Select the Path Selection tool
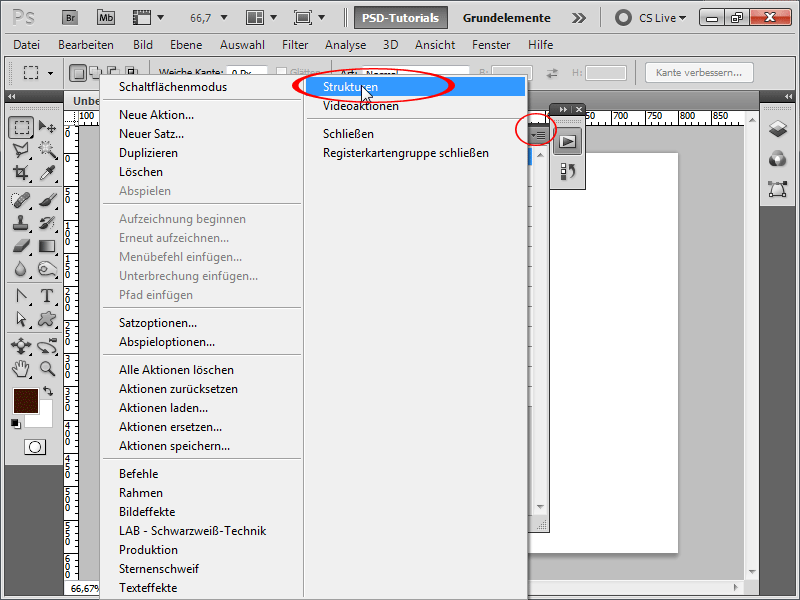Image resolution: width=800 pixels, height=600 pixels. pos(21,319)
